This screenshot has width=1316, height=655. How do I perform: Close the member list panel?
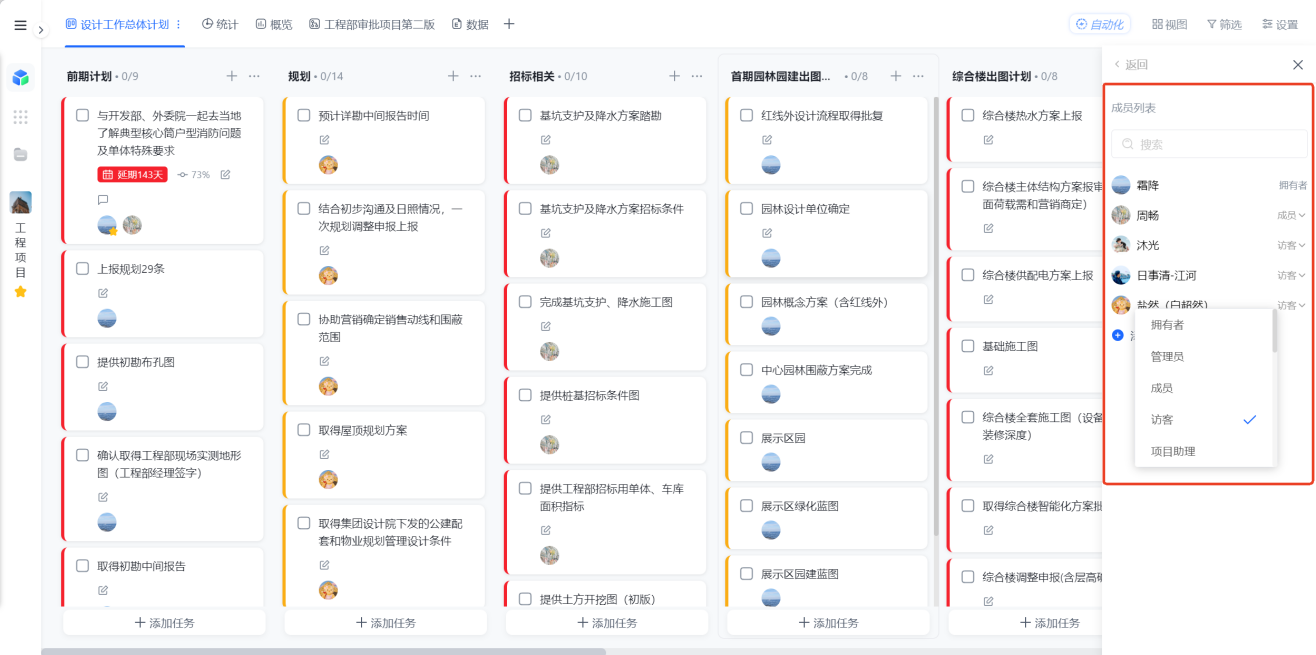coord(1298,65)
